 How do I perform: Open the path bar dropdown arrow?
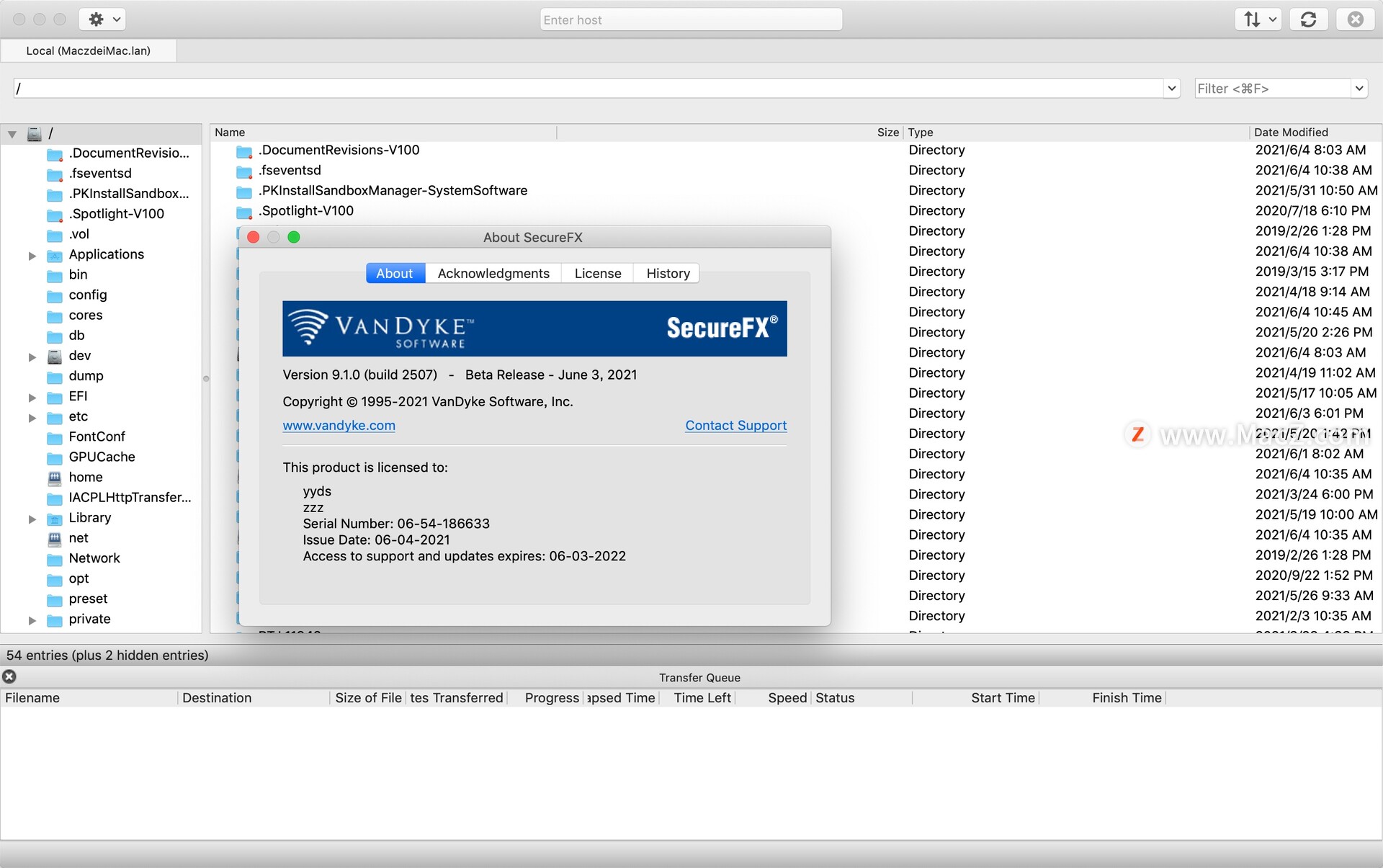click(x=1172, y=89)
